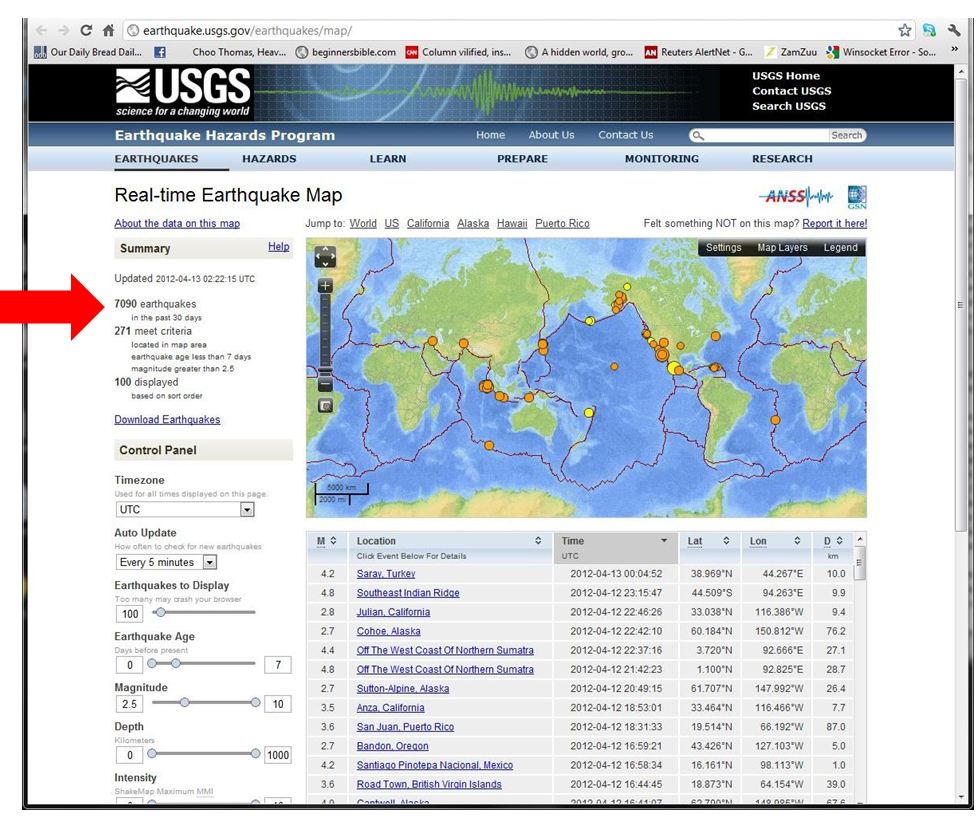Image resolution: width=977 pixels, height=824 pixels.
Task: Open the Saray, Turkey earthquake details
Action: 386,574
